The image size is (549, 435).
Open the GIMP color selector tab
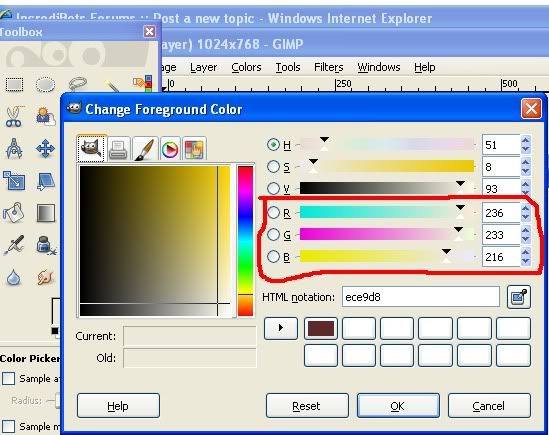pos(91,149)
